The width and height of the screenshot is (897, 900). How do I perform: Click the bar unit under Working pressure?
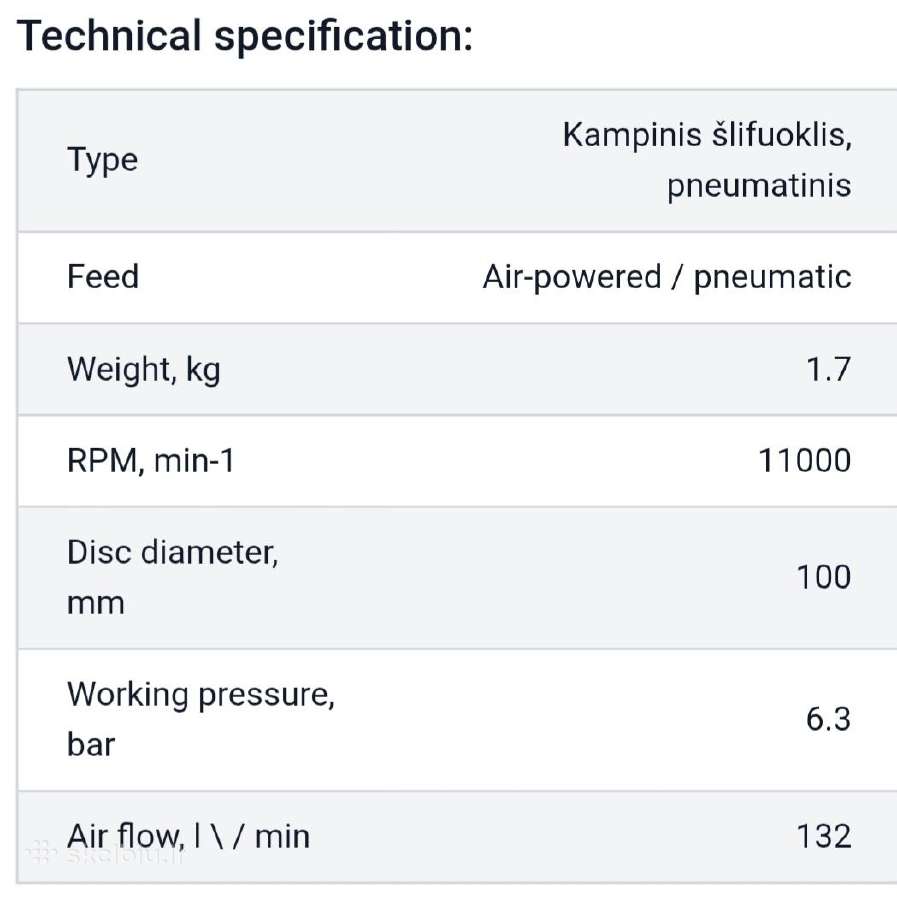coord(91,745)
